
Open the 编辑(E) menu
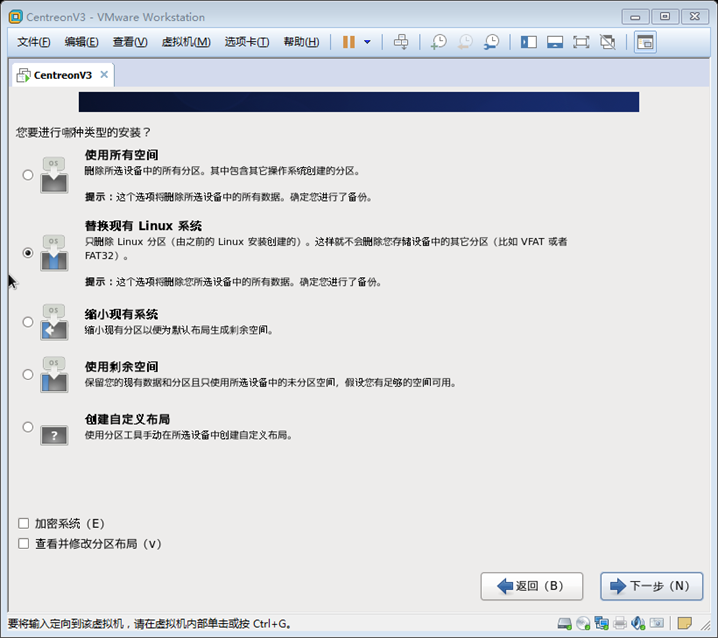point(82,42)
